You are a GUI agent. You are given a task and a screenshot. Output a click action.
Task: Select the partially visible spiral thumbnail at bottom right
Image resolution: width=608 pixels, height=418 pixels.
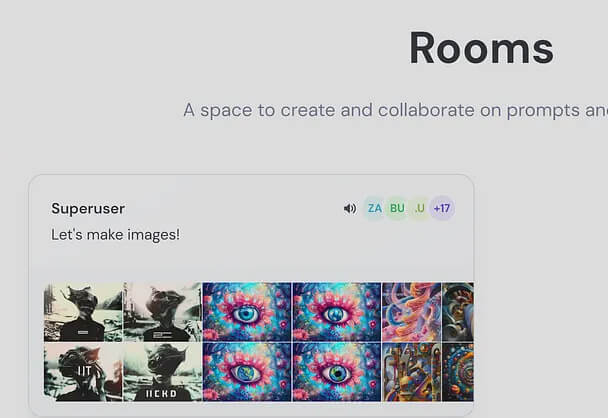(458, 373)
